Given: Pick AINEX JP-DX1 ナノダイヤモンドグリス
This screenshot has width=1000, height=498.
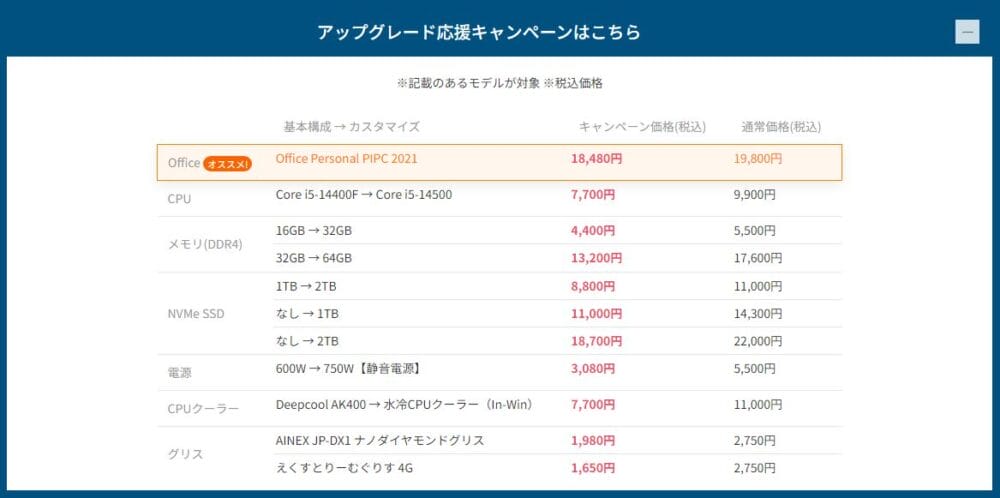Looking at the screenshot, I should click(x=379, y=441).
